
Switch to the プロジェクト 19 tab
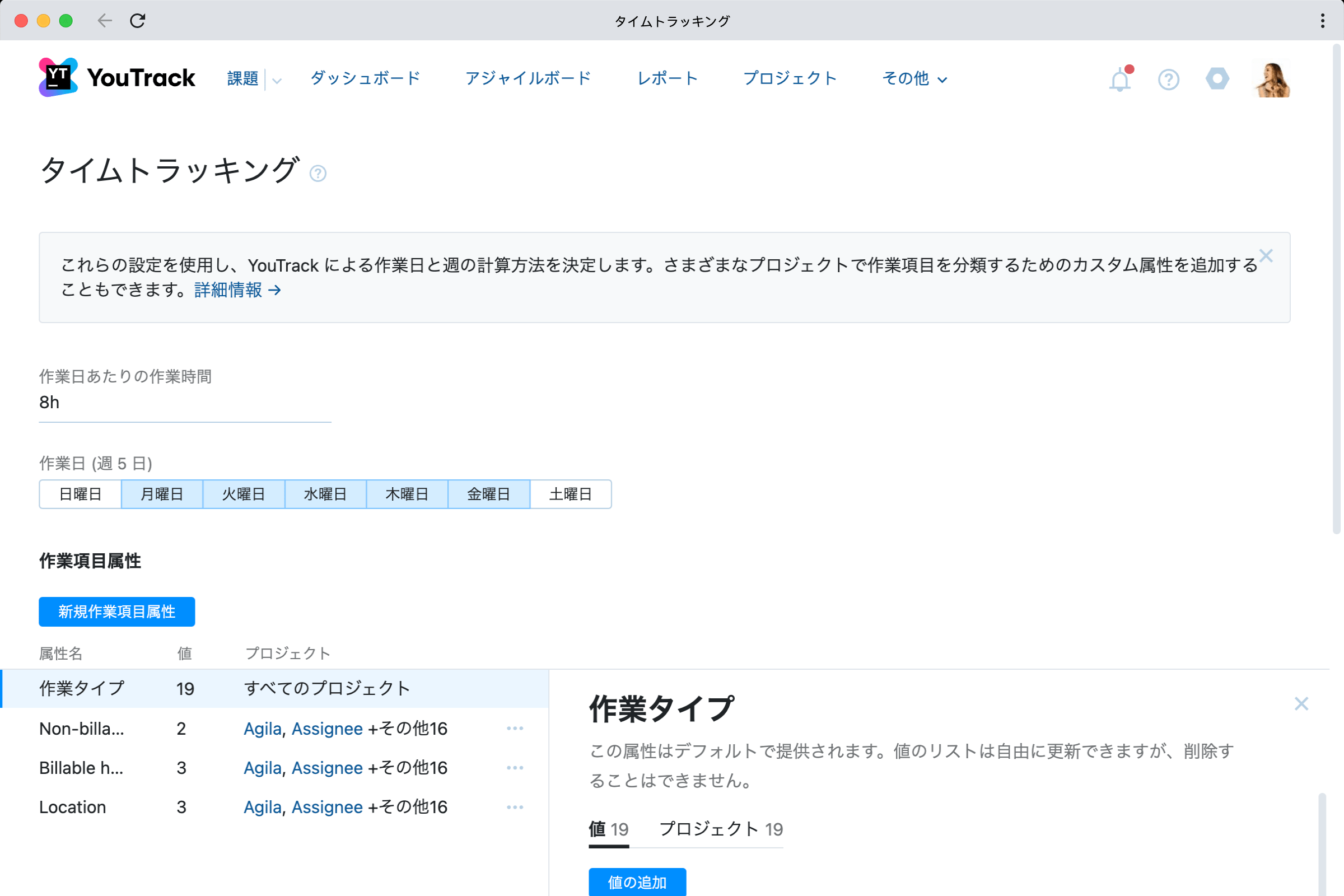coord(721,830)
